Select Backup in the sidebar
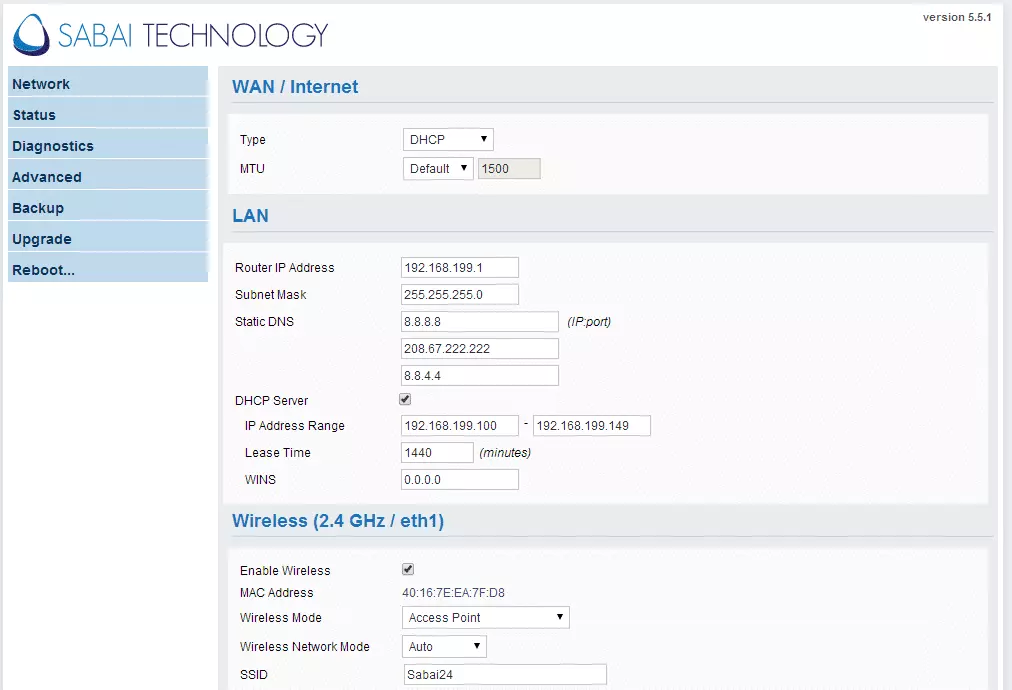The height and width of the screenshot is (690, 1012). pyautogui.click(x=38, y=208)
